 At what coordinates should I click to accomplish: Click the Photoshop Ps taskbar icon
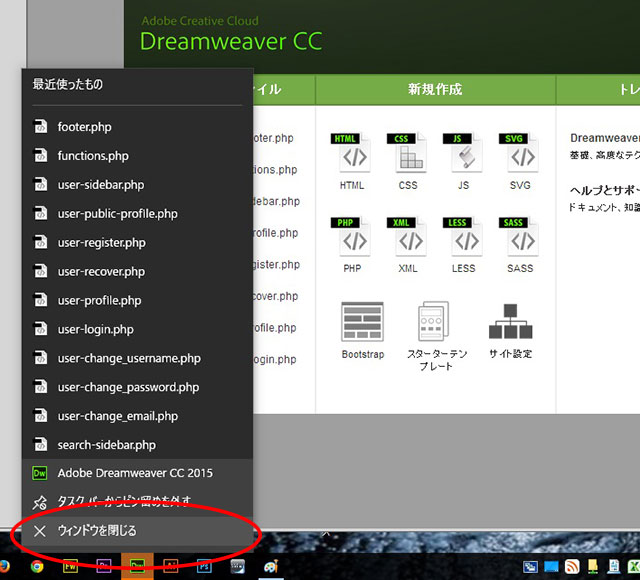click(204, 567)
